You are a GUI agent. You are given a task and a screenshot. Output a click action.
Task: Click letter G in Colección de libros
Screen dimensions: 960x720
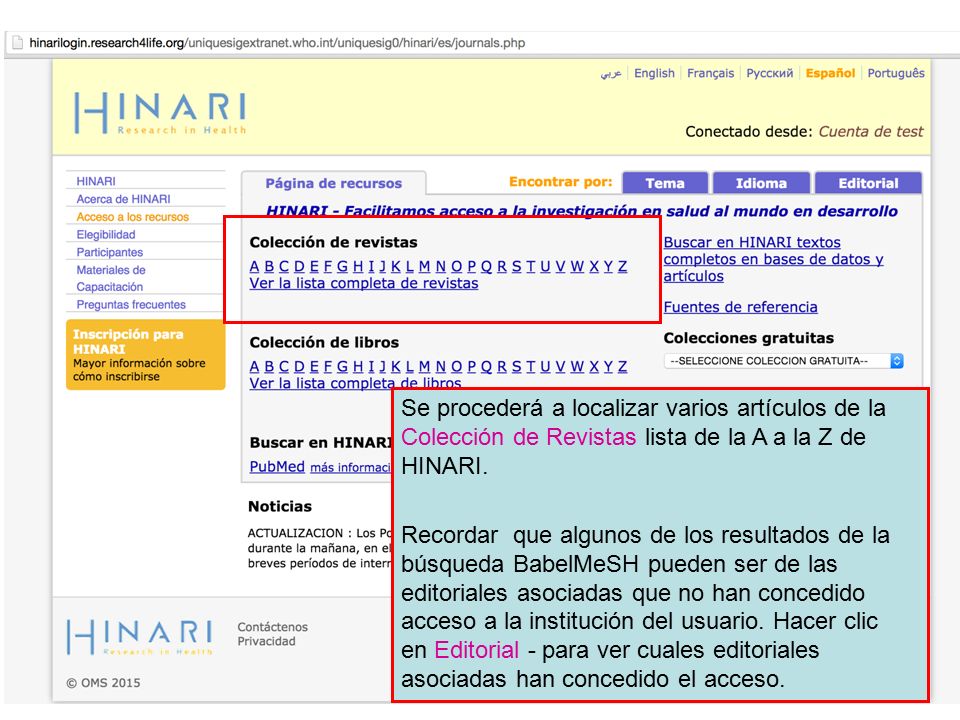point(342,366)
